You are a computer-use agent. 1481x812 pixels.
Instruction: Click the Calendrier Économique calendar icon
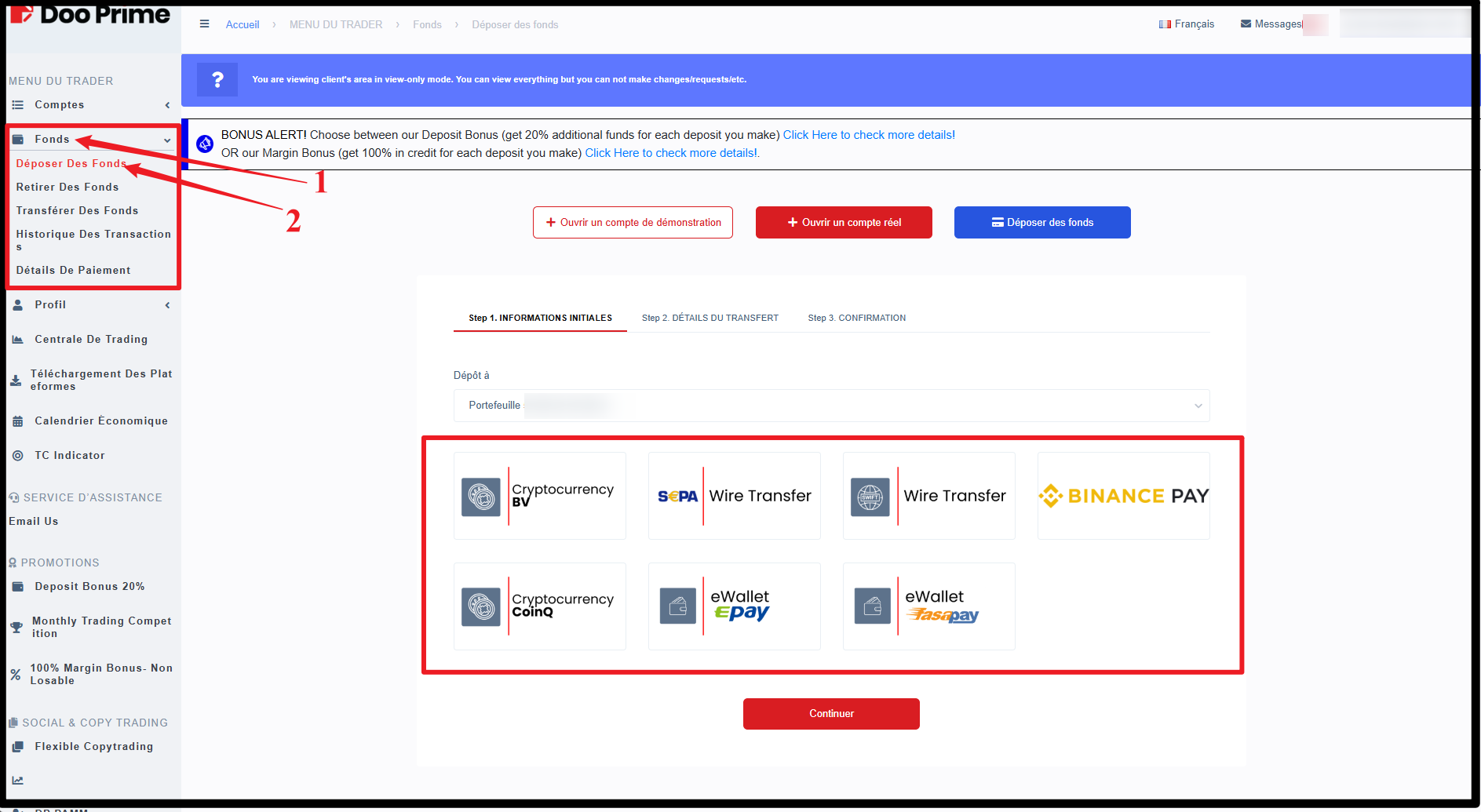pos(17,421)
